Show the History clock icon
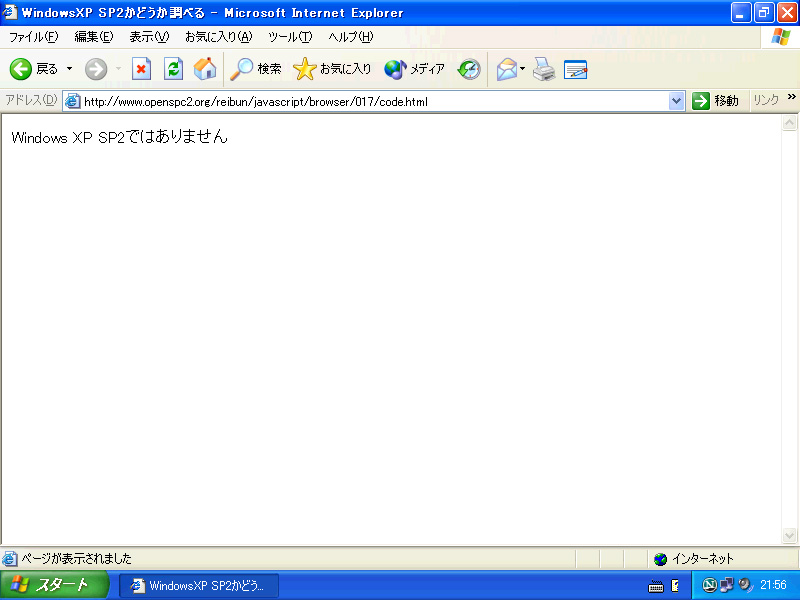This screenshot has height=600, width=800. coord(469,69)
